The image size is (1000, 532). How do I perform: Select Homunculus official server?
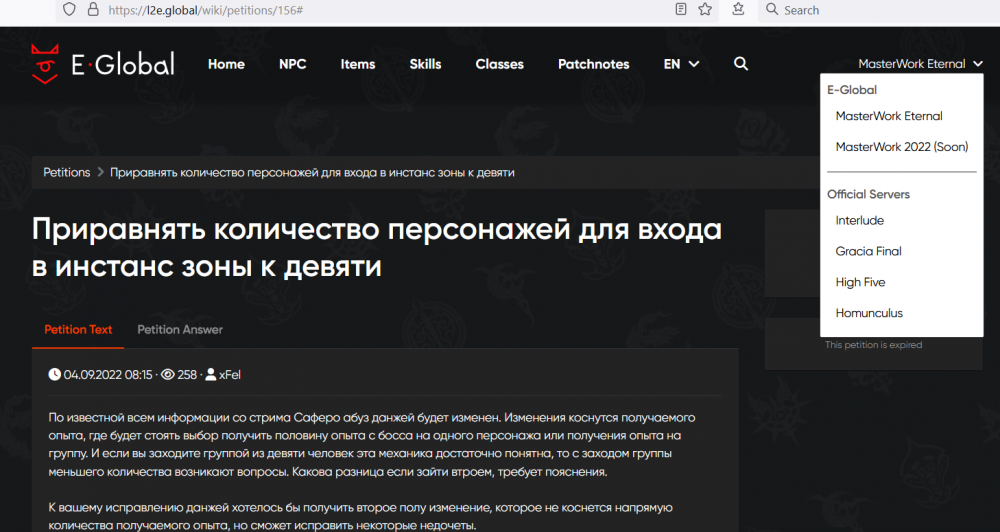pos(869,313)
